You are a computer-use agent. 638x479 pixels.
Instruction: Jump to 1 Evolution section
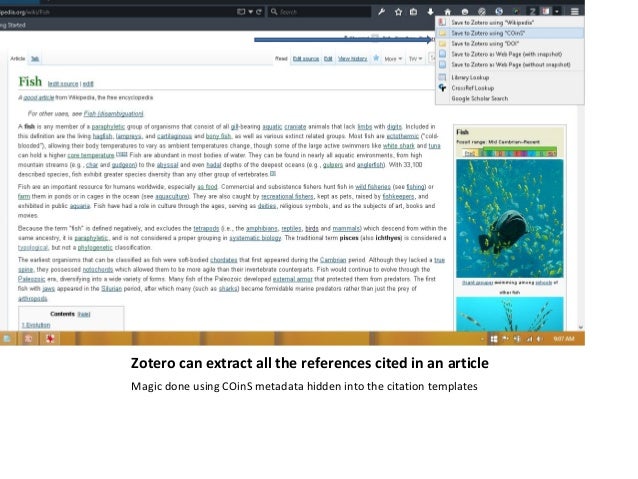tap(36, 325)
